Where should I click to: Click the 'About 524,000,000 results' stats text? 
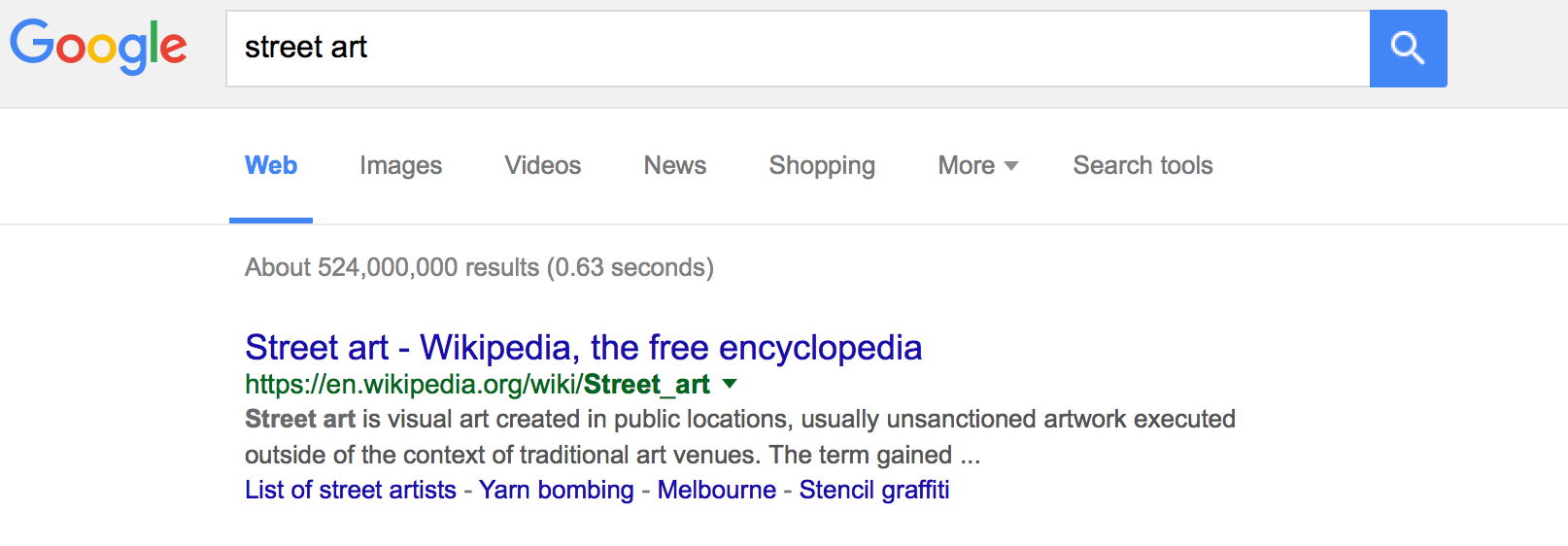(x=479, y=267)
